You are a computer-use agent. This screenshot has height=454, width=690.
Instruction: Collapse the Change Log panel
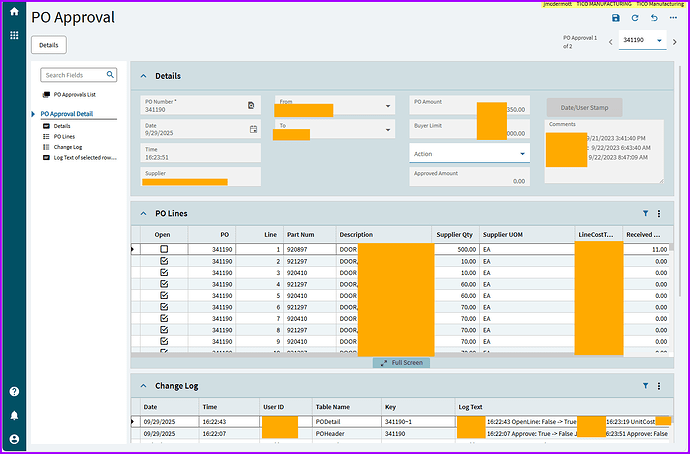click(x=142, y=385)
